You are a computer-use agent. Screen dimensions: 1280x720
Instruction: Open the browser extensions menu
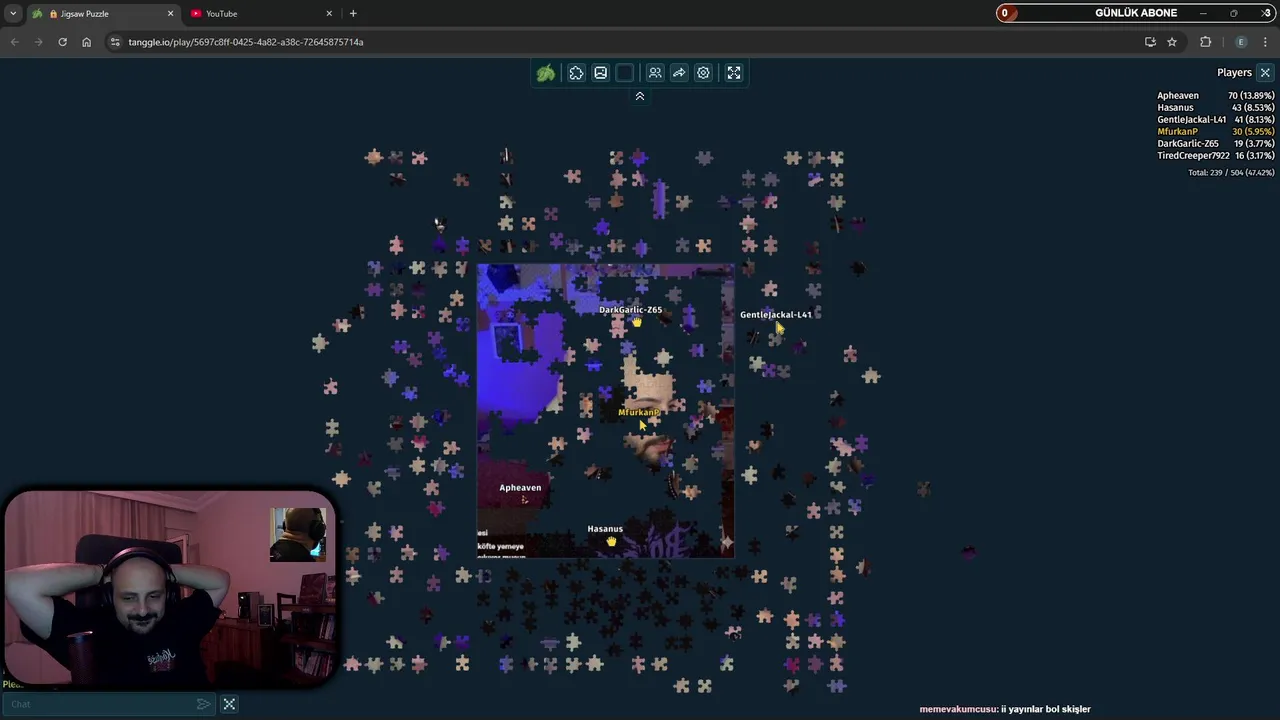coord(1205,42)
